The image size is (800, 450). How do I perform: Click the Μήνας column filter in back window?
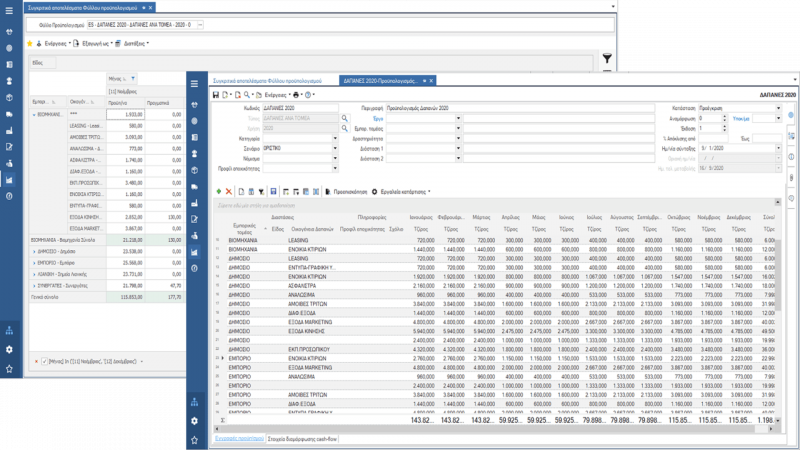[133, 79]
